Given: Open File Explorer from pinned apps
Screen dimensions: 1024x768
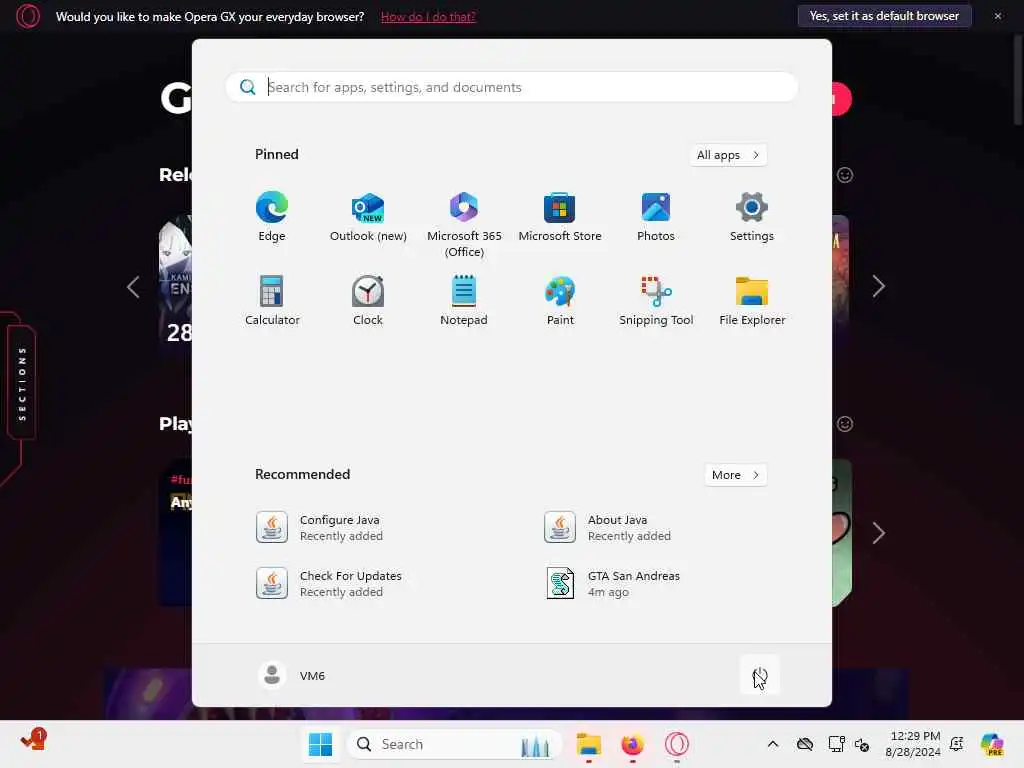Looking at the screenshot, I should 752,301.
